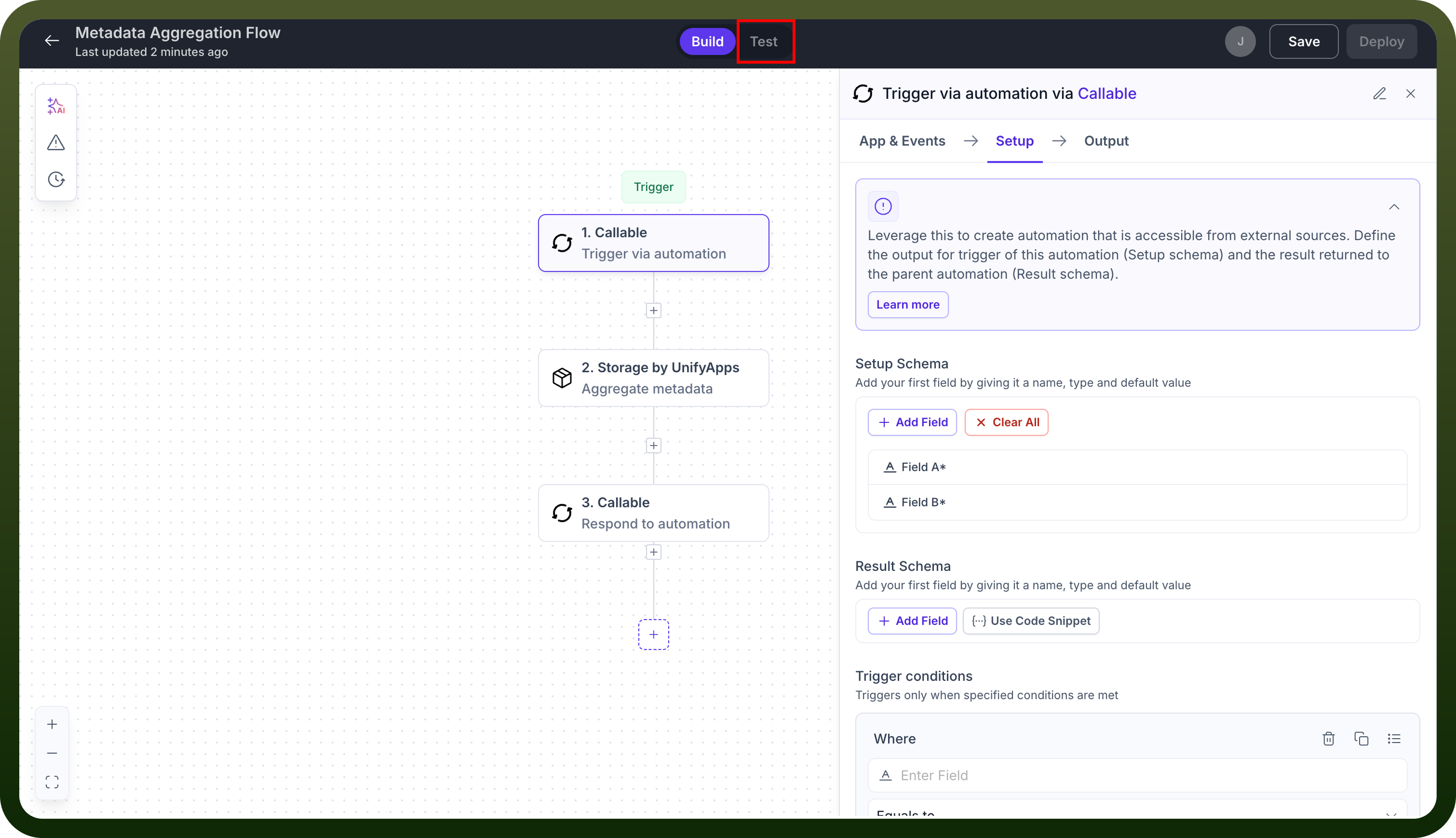Screen dimensions: 1456x838
Task: Add Field in Result Schema
Action: tap(912, 621)
